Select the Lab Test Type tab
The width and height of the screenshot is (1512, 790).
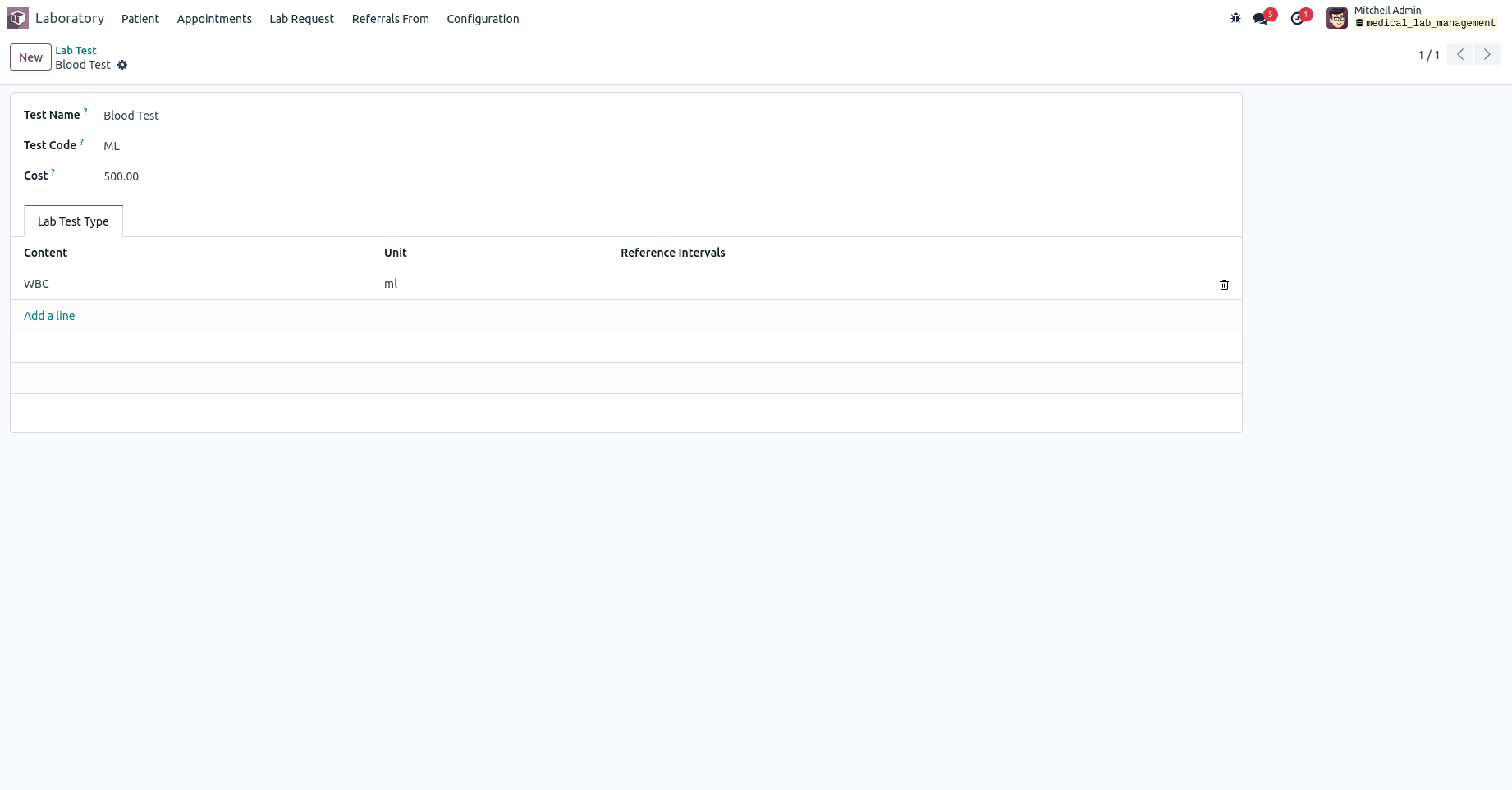(x=73, y=221)
